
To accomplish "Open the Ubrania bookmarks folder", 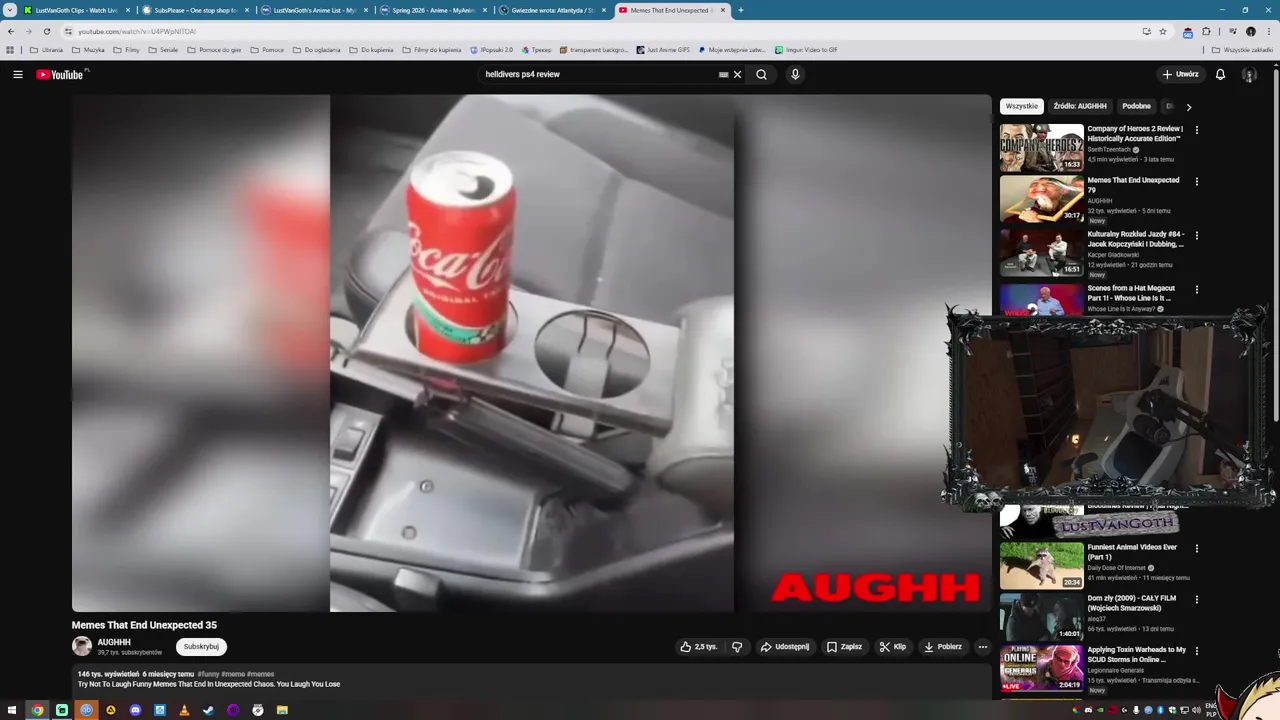I will pos(46,49).
